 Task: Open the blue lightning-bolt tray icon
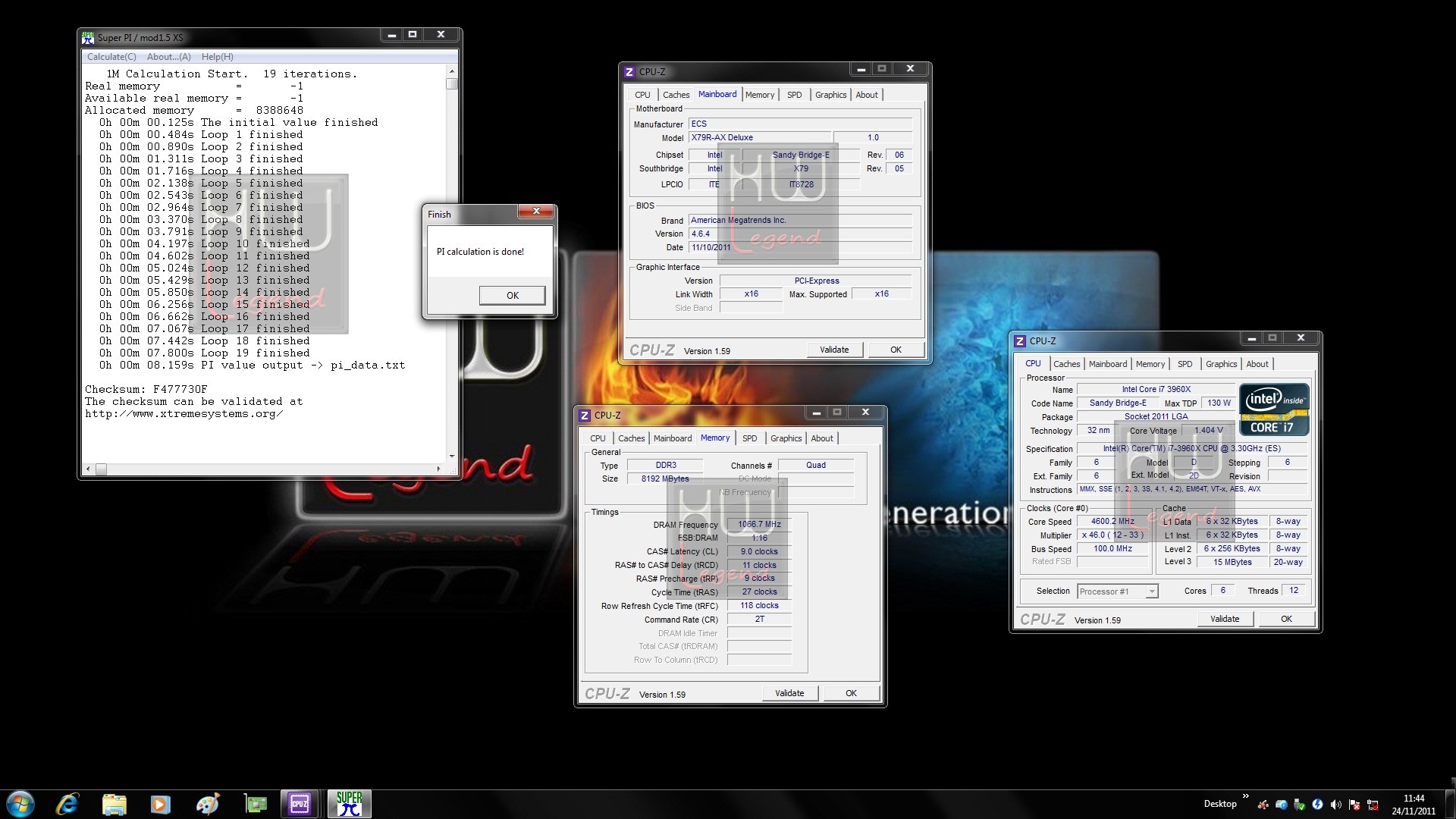click(x=1317, y=805)
